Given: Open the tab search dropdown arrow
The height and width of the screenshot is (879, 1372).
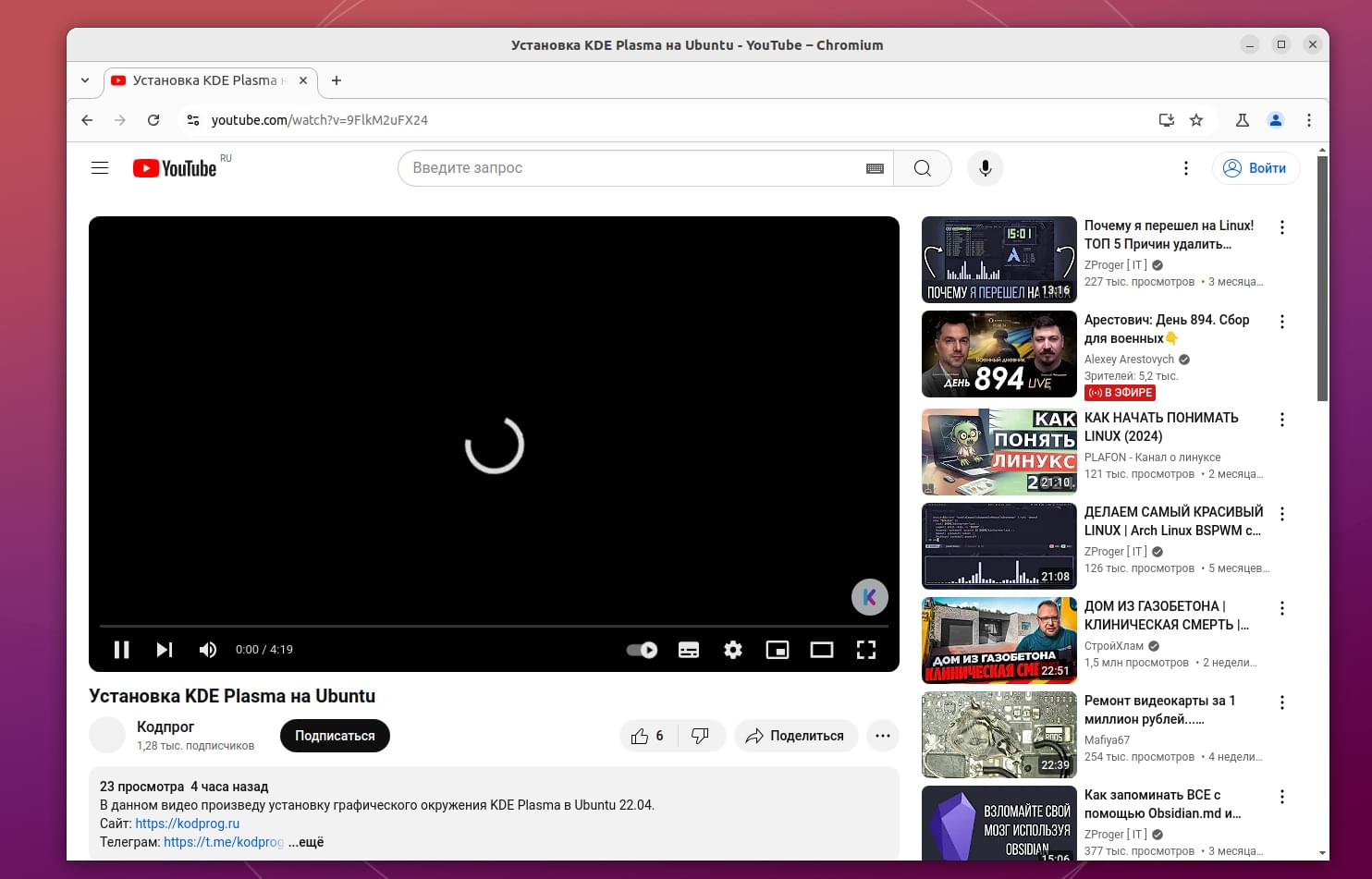Looking at the screenshot, I should coord(85,80).
